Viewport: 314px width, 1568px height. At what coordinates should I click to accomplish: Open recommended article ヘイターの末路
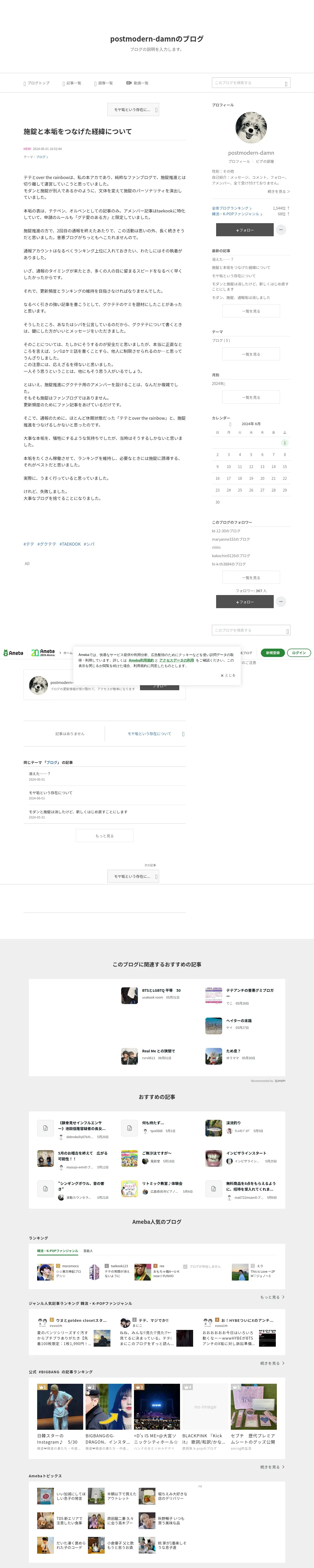pos(239,1021)
